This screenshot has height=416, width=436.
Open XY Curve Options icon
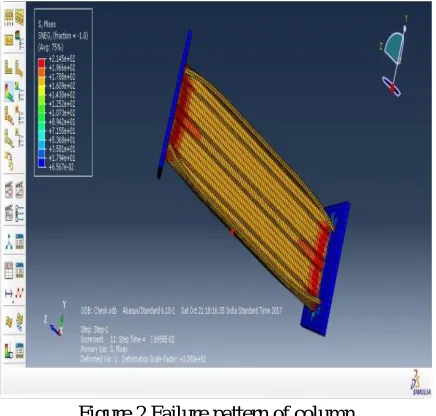(20, 294)
